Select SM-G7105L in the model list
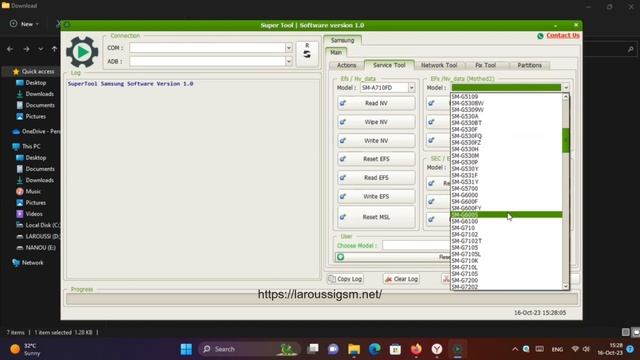Image resolution: width=640 pixels, height=360 pixels. coord(507,254)
